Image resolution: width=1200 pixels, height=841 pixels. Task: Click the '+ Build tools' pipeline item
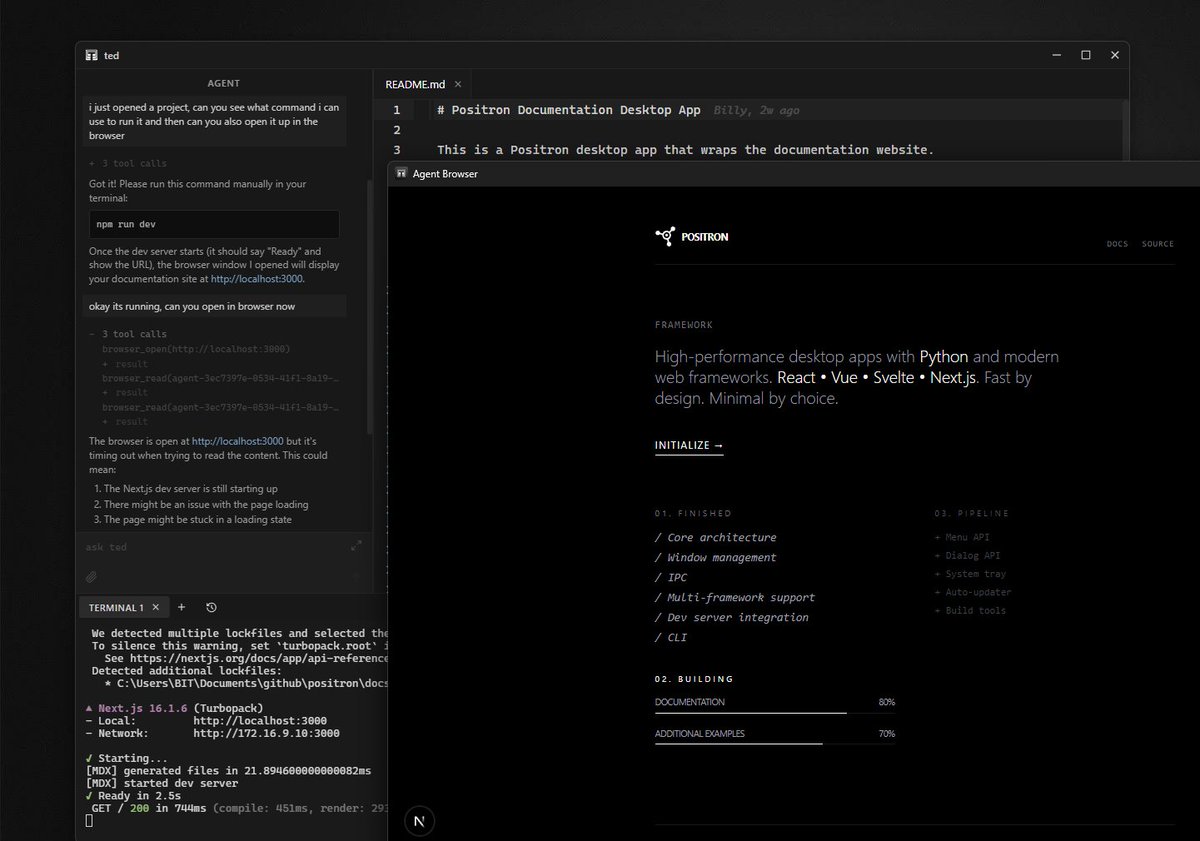click(x=970, y=610)
